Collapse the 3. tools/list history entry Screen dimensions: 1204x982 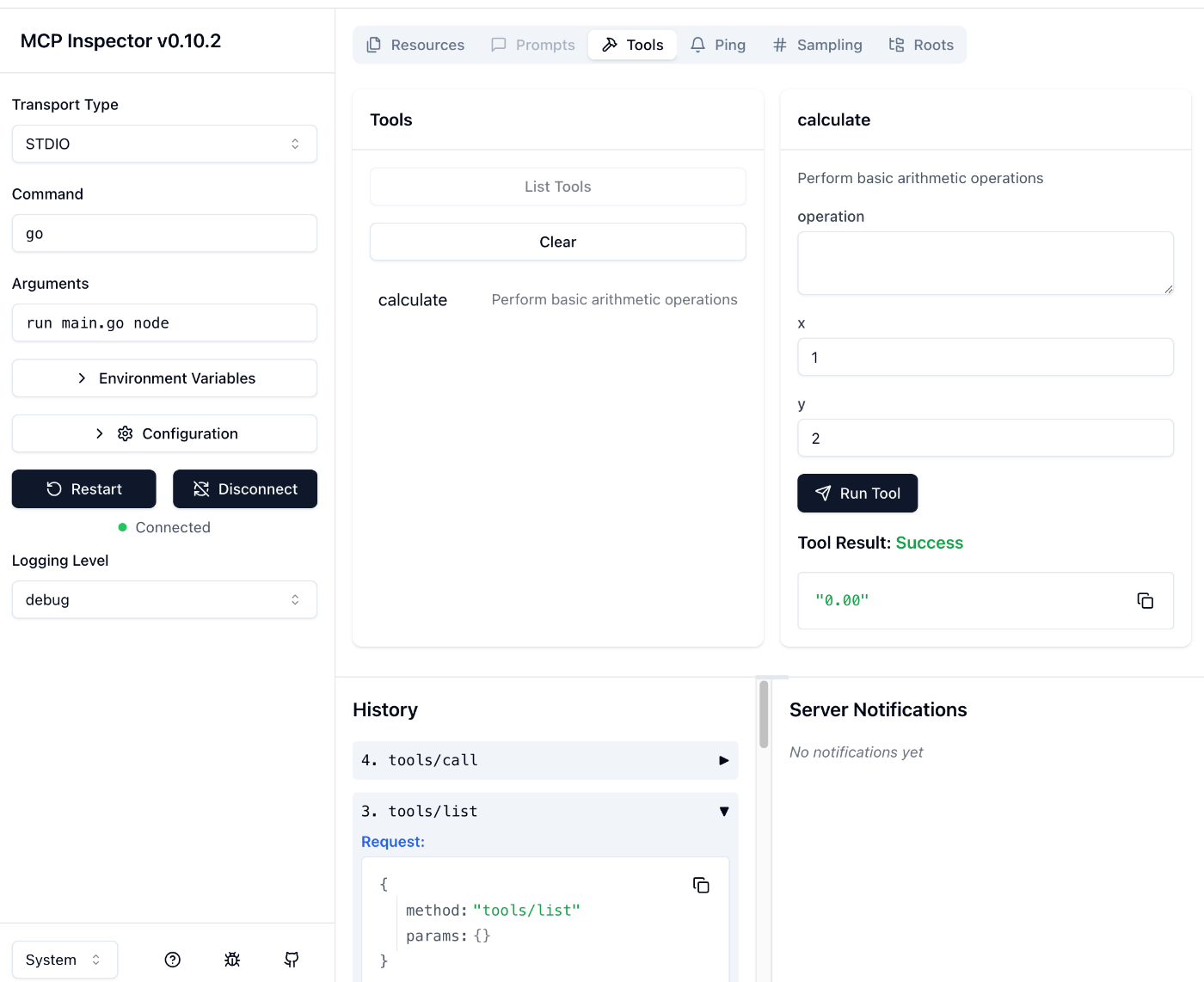(x=545, y=811)
